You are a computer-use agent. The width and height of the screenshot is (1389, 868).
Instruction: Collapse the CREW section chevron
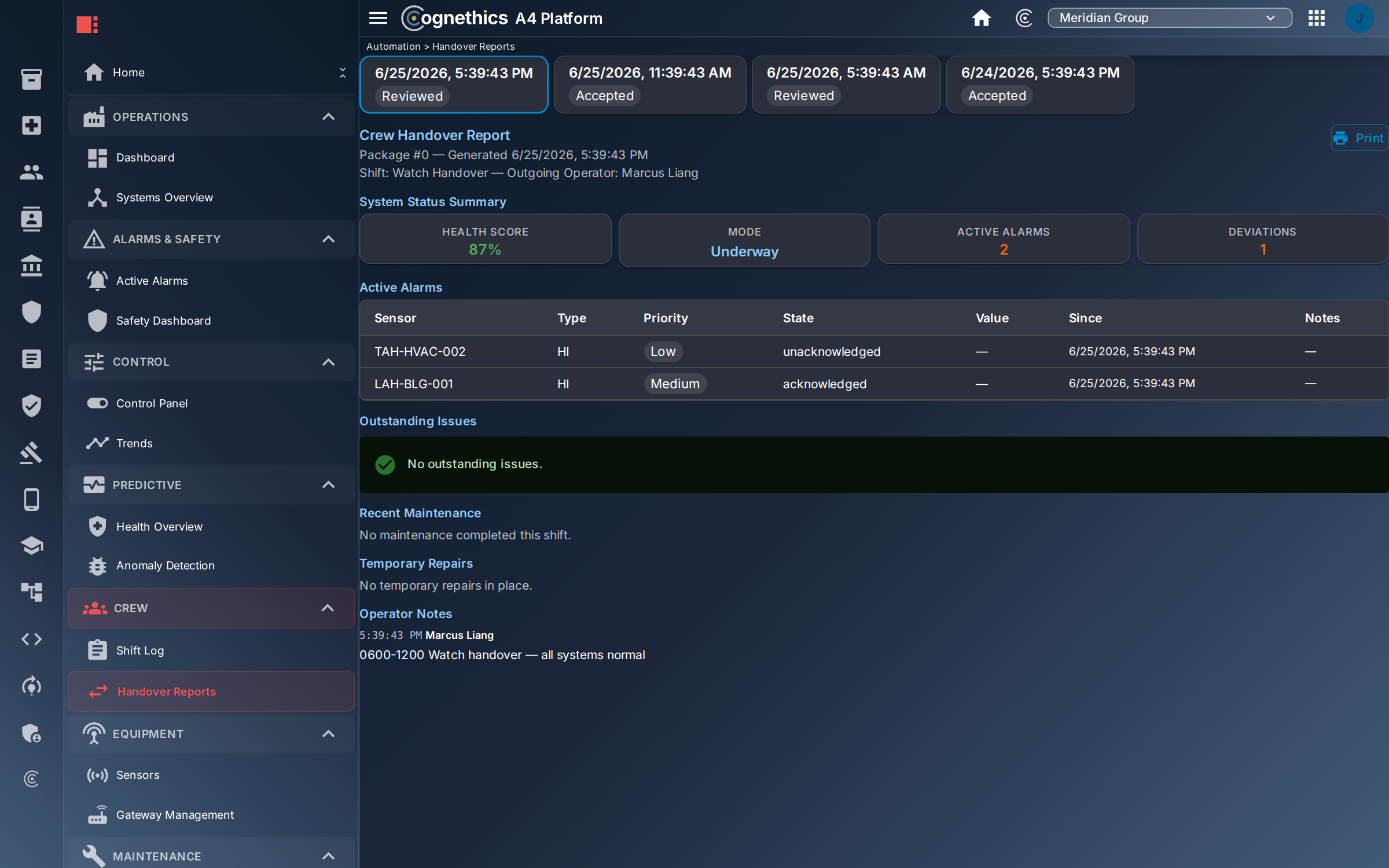pyautogui.click(x=328, y=608)
